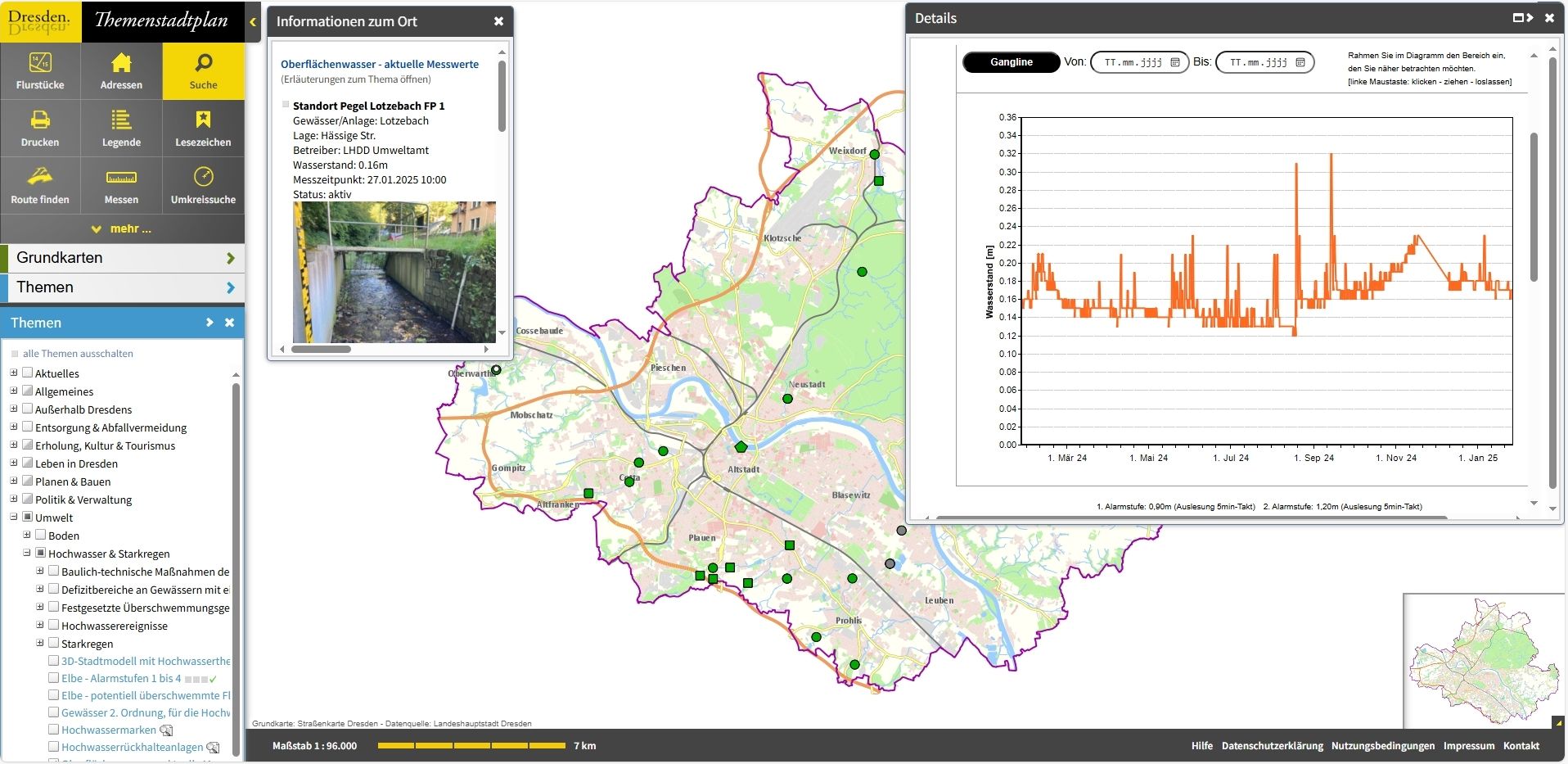This screenshot has width=1568, height=764.
Task: Open the Lesezeichen tool
Action: point(203,128)
